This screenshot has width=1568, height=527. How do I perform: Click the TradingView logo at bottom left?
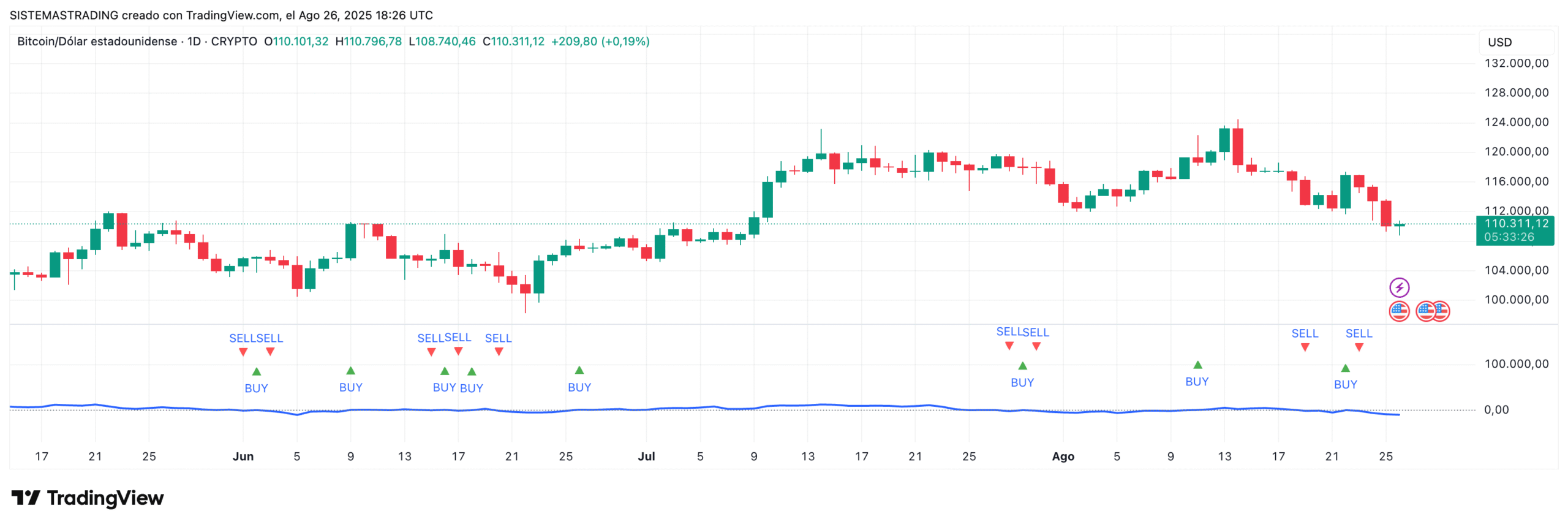click(88, 498)
